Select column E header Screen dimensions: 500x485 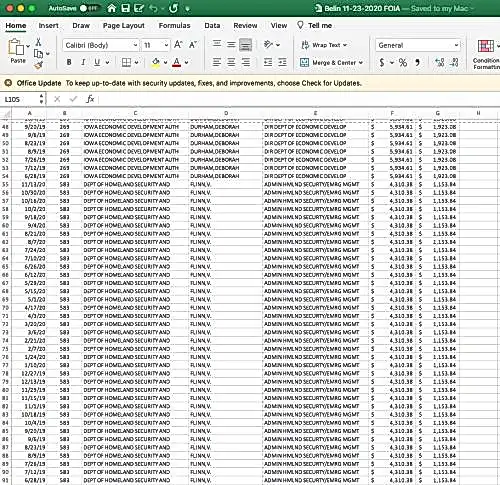tap(315, 113)
